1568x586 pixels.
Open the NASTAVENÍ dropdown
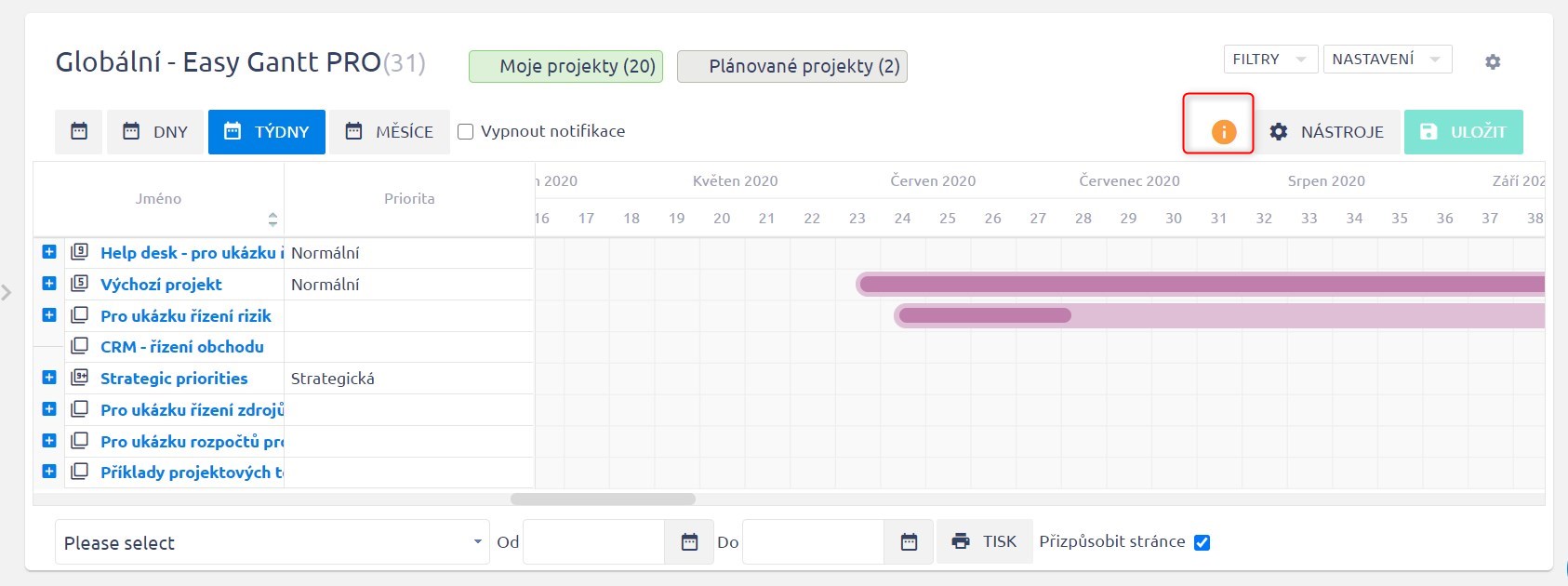pos(1388,60)
